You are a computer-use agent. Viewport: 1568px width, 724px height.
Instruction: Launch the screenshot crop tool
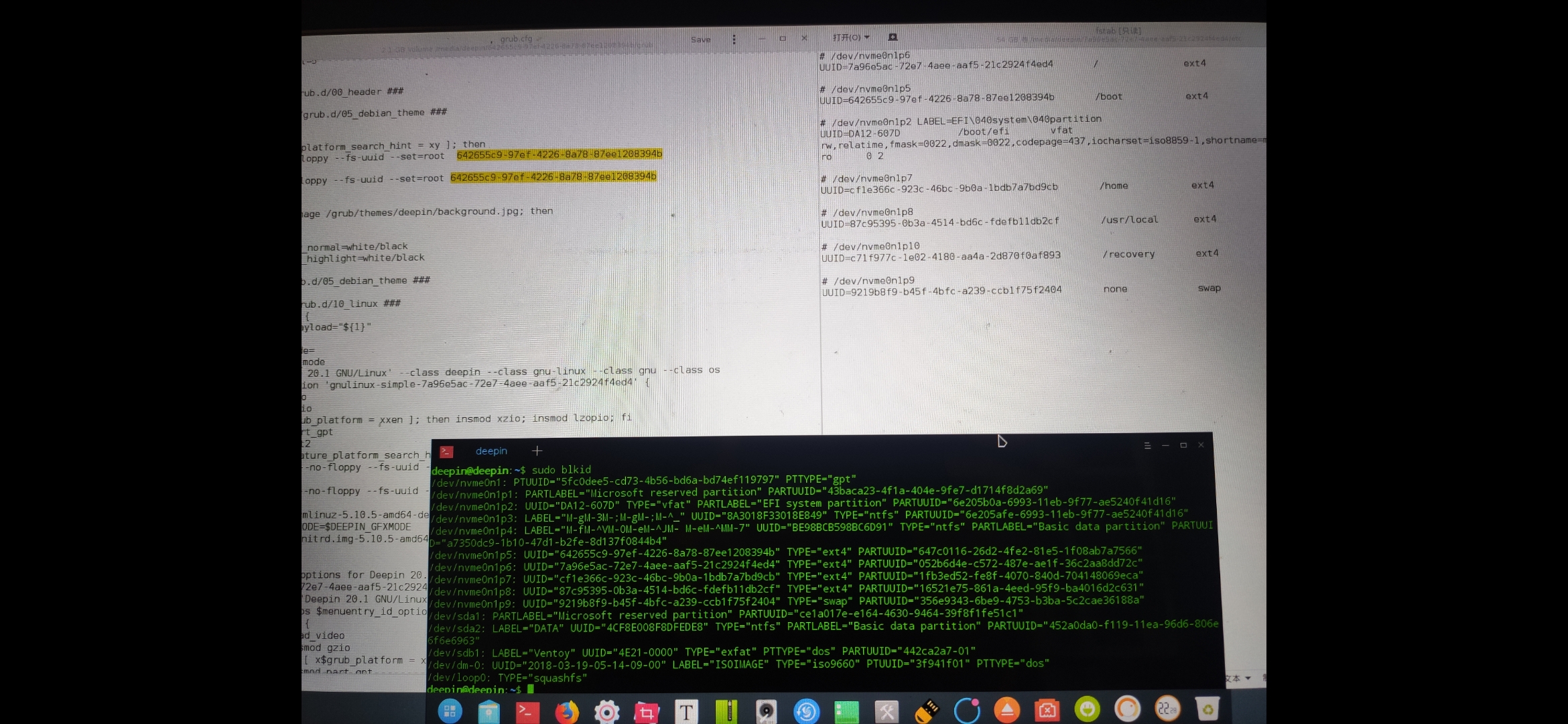point(646,711)
